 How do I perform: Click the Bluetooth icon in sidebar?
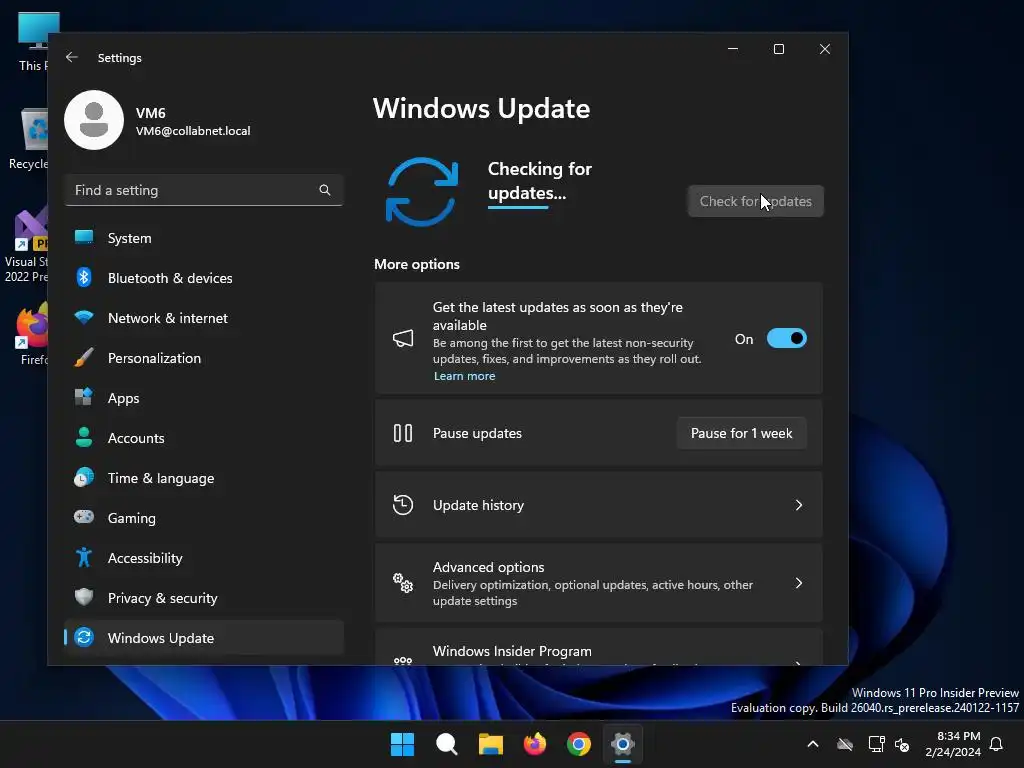(84, 278)
